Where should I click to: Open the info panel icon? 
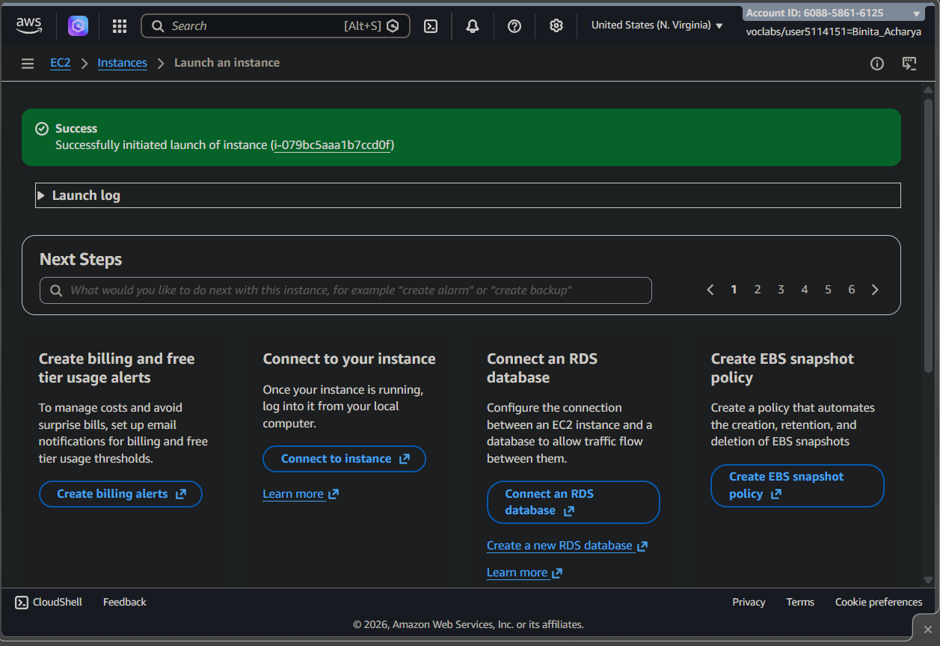point(876,64)
